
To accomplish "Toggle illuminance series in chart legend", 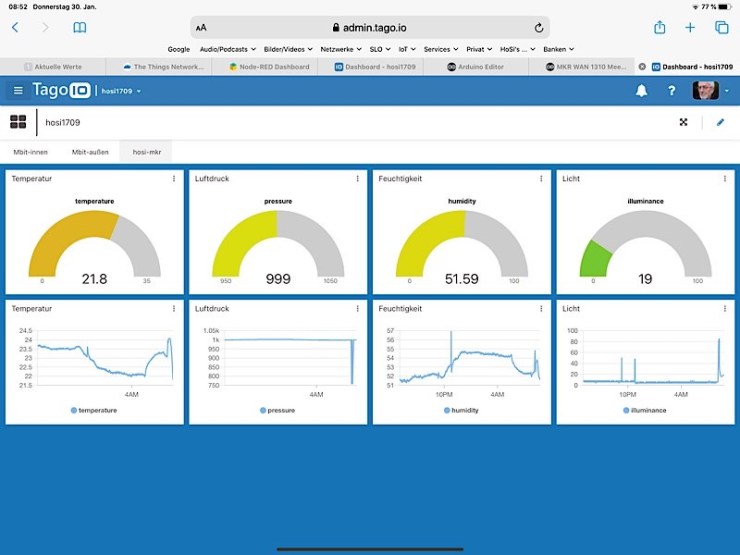I will point(644,410).
